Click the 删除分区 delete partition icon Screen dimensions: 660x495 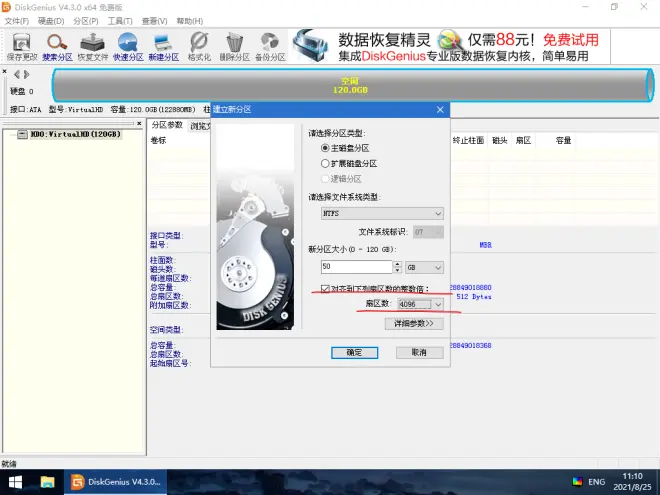click(x=234, y=47)
